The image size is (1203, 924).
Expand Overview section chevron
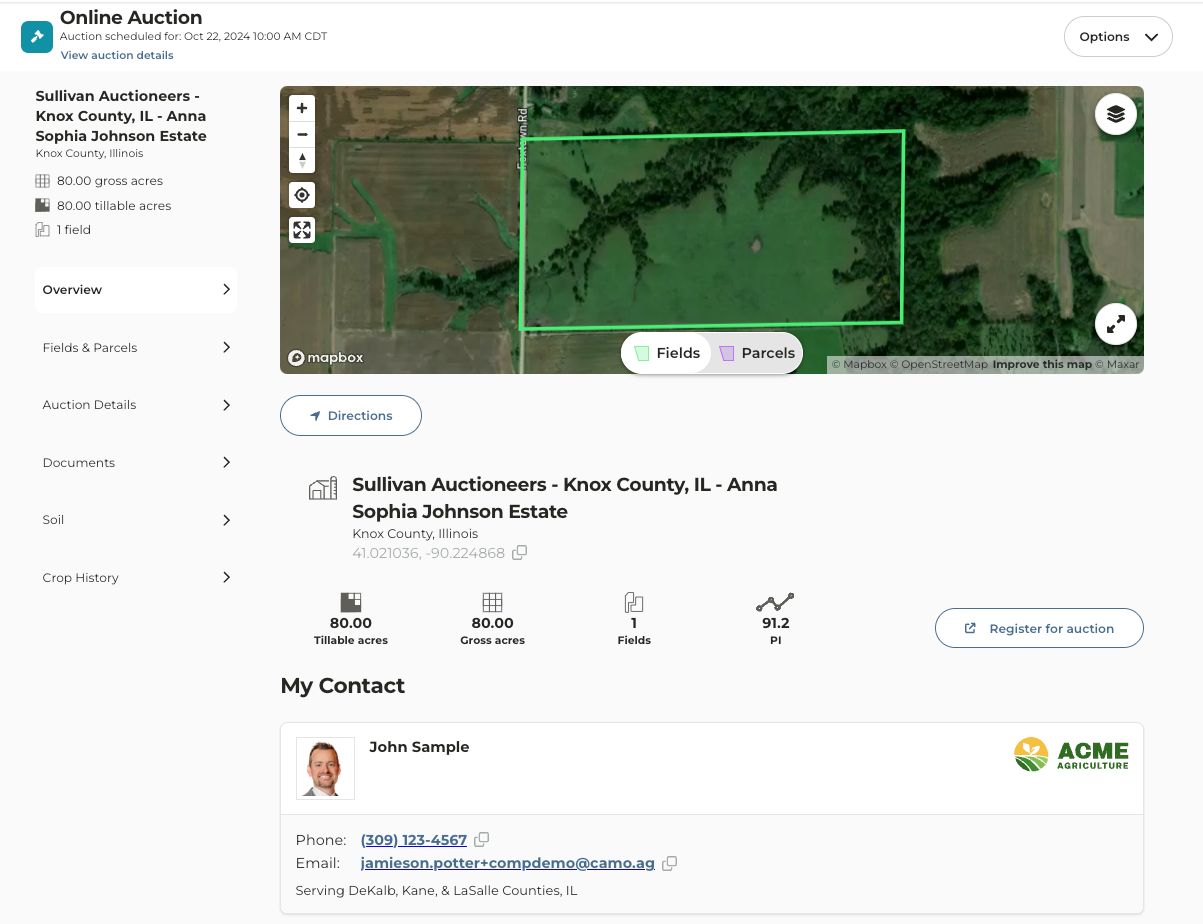tap(226, 290)
